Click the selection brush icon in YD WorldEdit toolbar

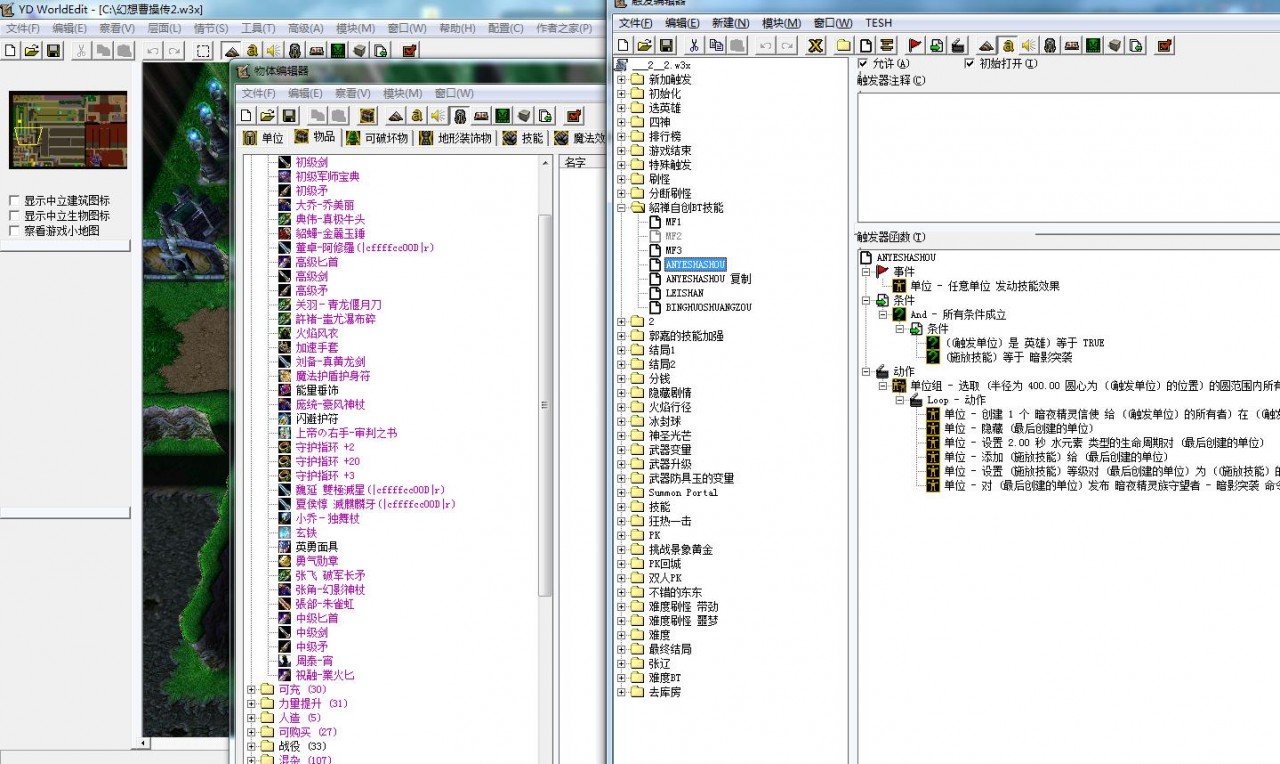203,50
